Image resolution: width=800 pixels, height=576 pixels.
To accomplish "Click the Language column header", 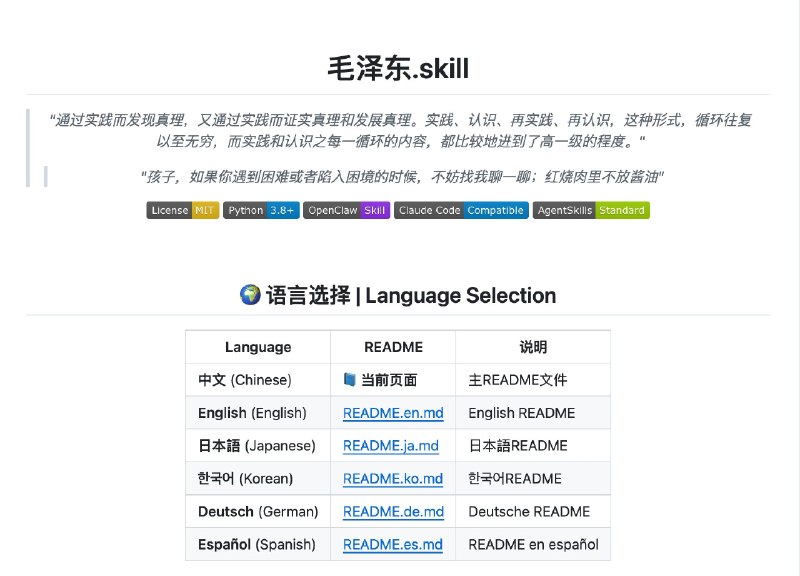I will tap(258, 347).
